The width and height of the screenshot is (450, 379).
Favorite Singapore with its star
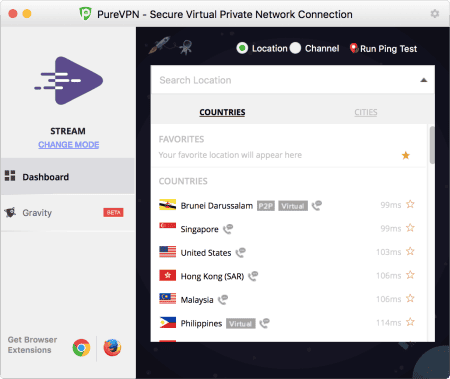[410, 228]
